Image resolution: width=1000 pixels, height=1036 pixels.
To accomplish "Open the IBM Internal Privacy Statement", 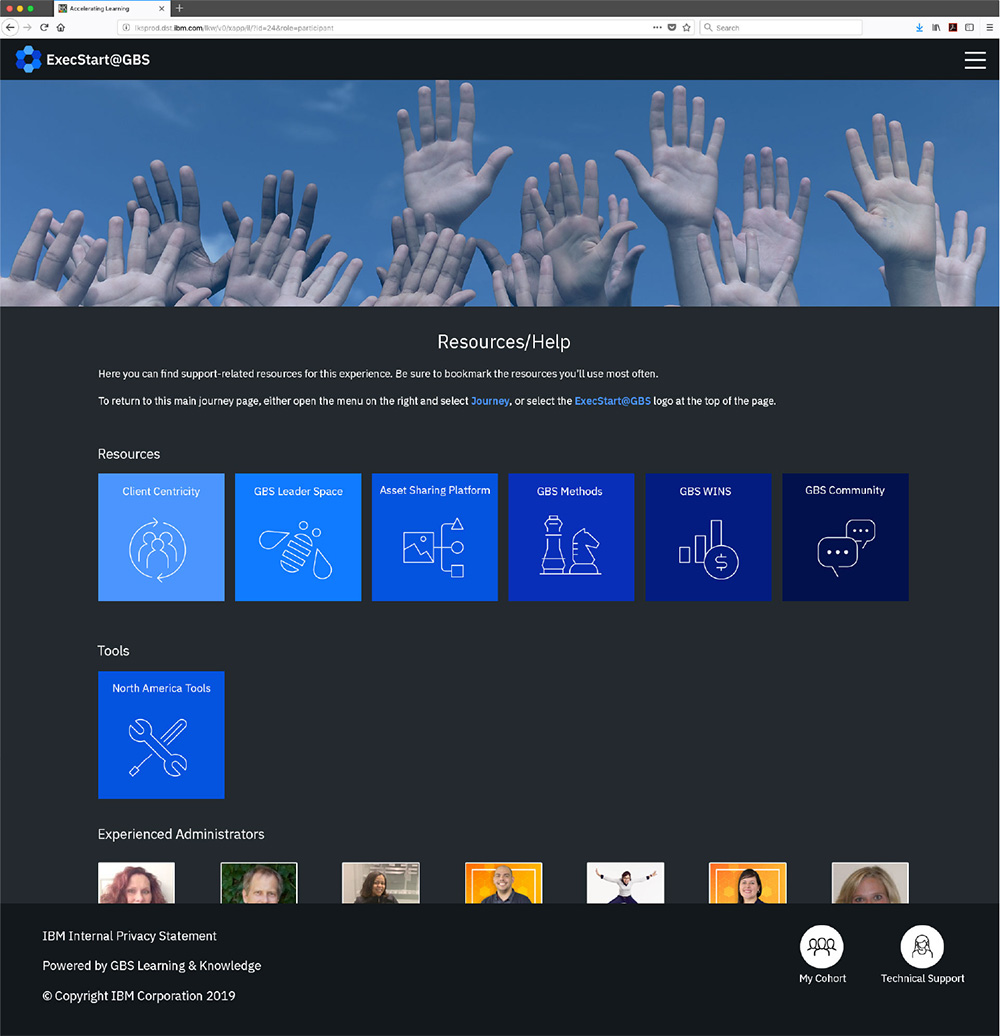I will [129, 936].
